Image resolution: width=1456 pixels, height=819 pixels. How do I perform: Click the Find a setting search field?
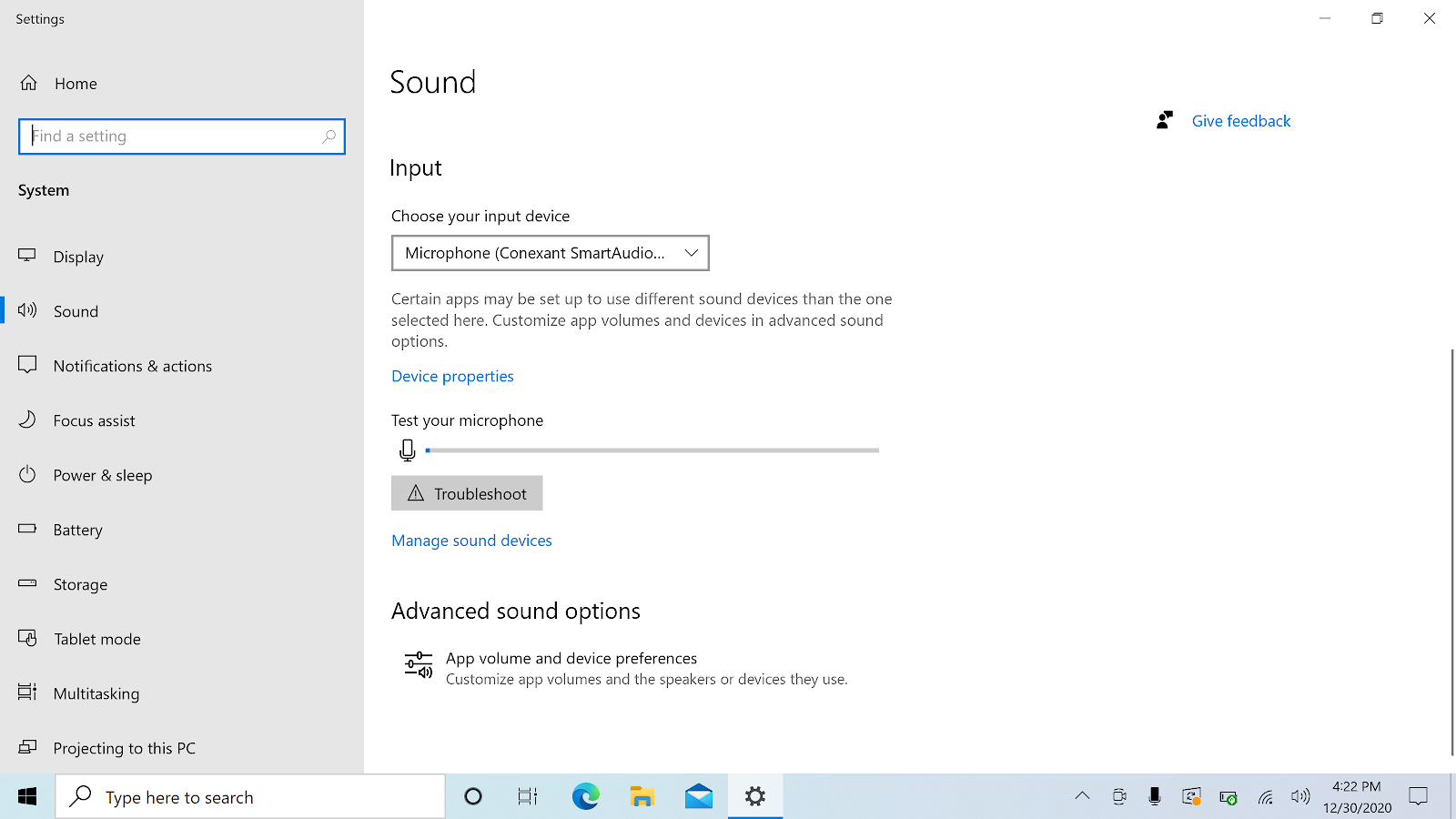pos(182,136)
